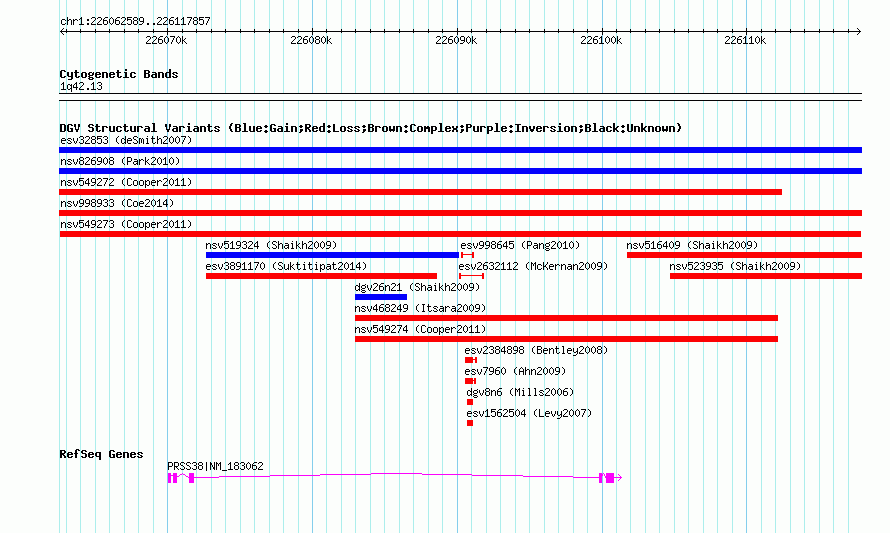Select the red nsv998933 loss bar
This screenshot has width=890, height=533.
click(460, 213)
